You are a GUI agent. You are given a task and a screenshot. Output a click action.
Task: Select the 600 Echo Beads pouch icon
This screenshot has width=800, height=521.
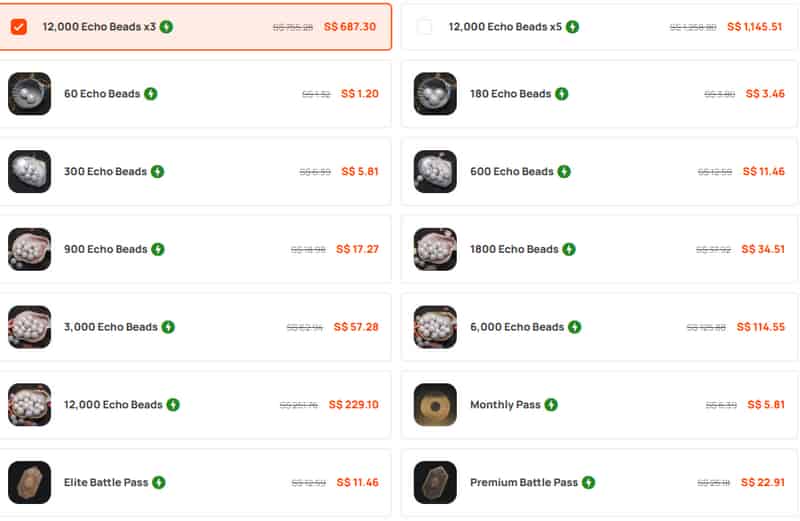pyautogui.click(x=435, y=171)
